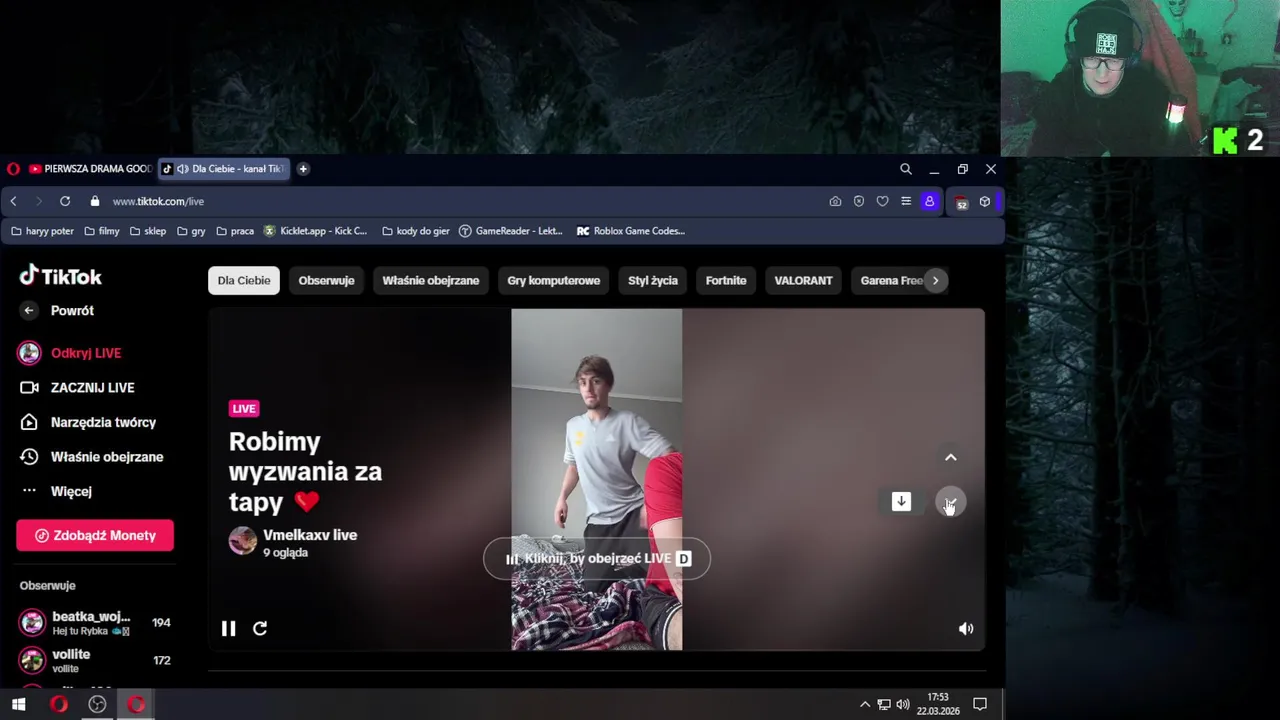This screenshot has height=720, width=1280.
Task: Bookmark page with heart icon
Action: coord(882,201)
